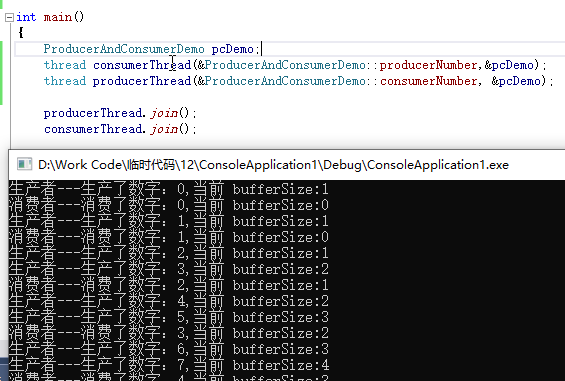Click console line producing number 6

(x=169, y=349)
